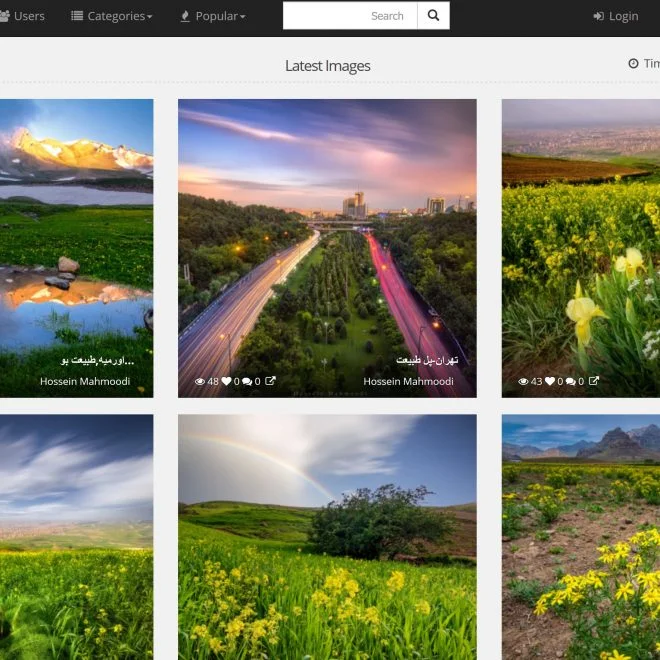Open Hossein Mahmoodi link on Tehran highway photo

[x=408, y=381]
